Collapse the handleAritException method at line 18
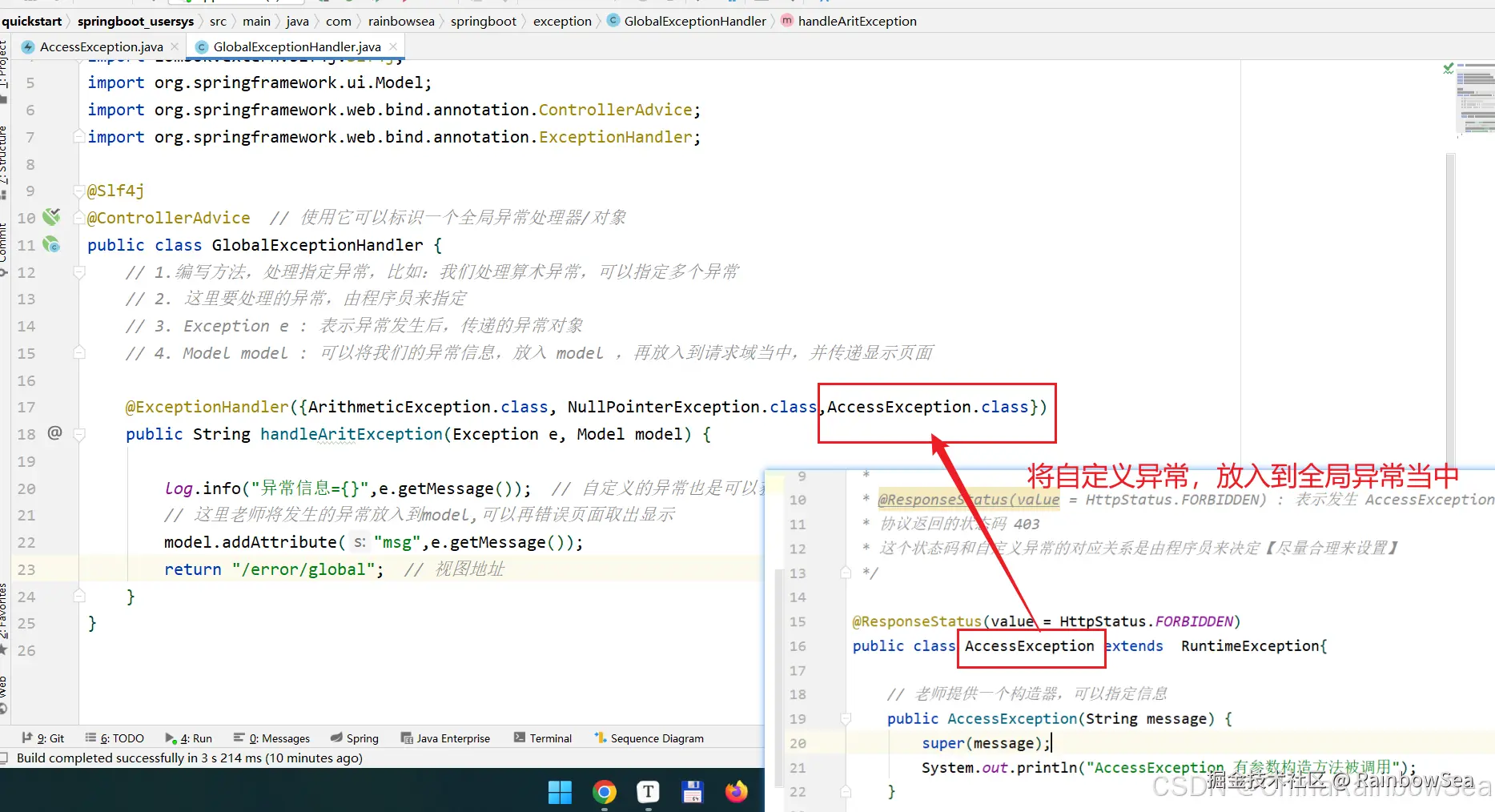Image resolution: width=1495 pixels, height=812 pixels. point(79,434)
